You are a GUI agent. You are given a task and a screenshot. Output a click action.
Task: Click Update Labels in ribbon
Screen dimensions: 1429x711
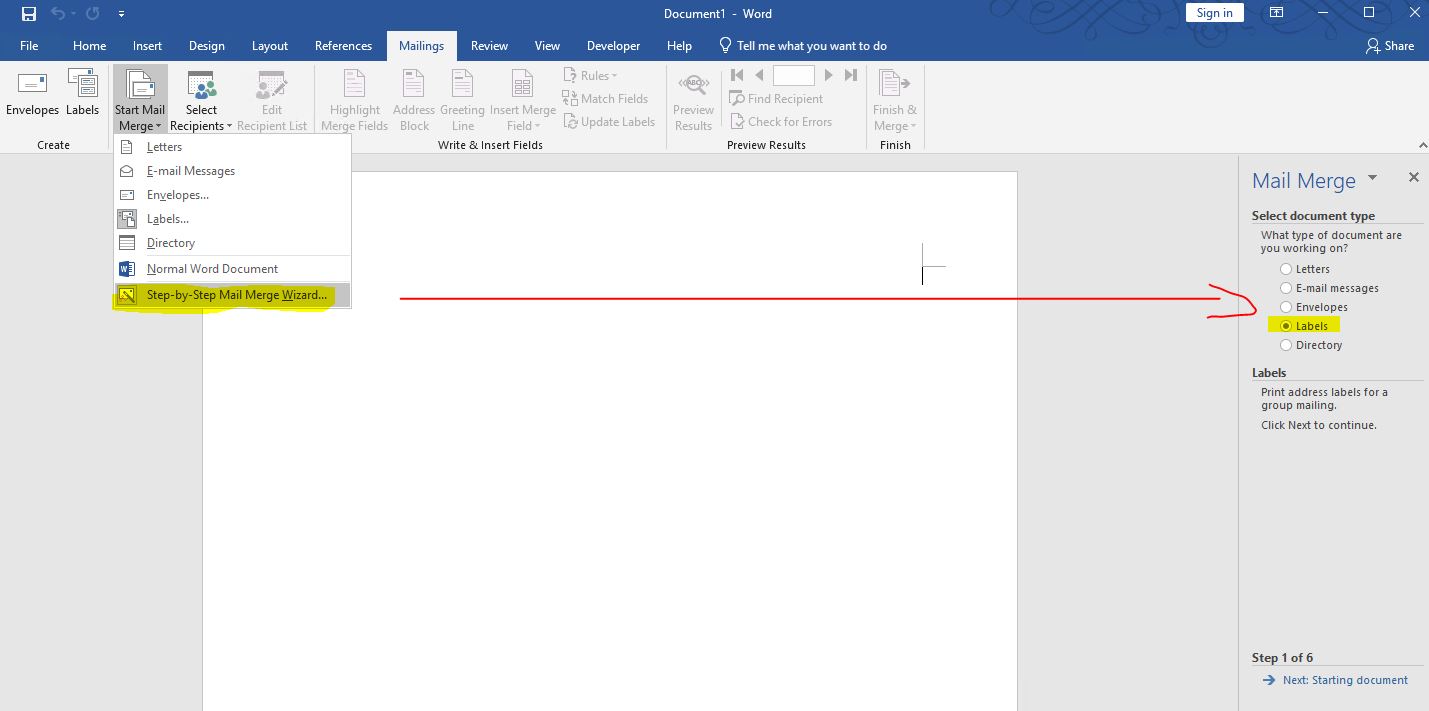pyautogui.click(x=608, y=121)
